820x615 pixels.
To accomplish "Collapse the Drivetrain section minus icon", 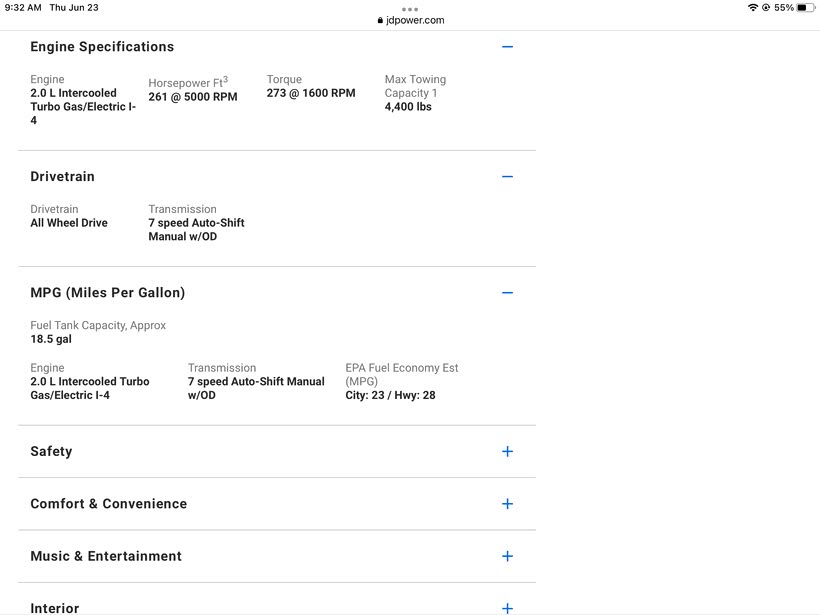I will pos(507,177).
